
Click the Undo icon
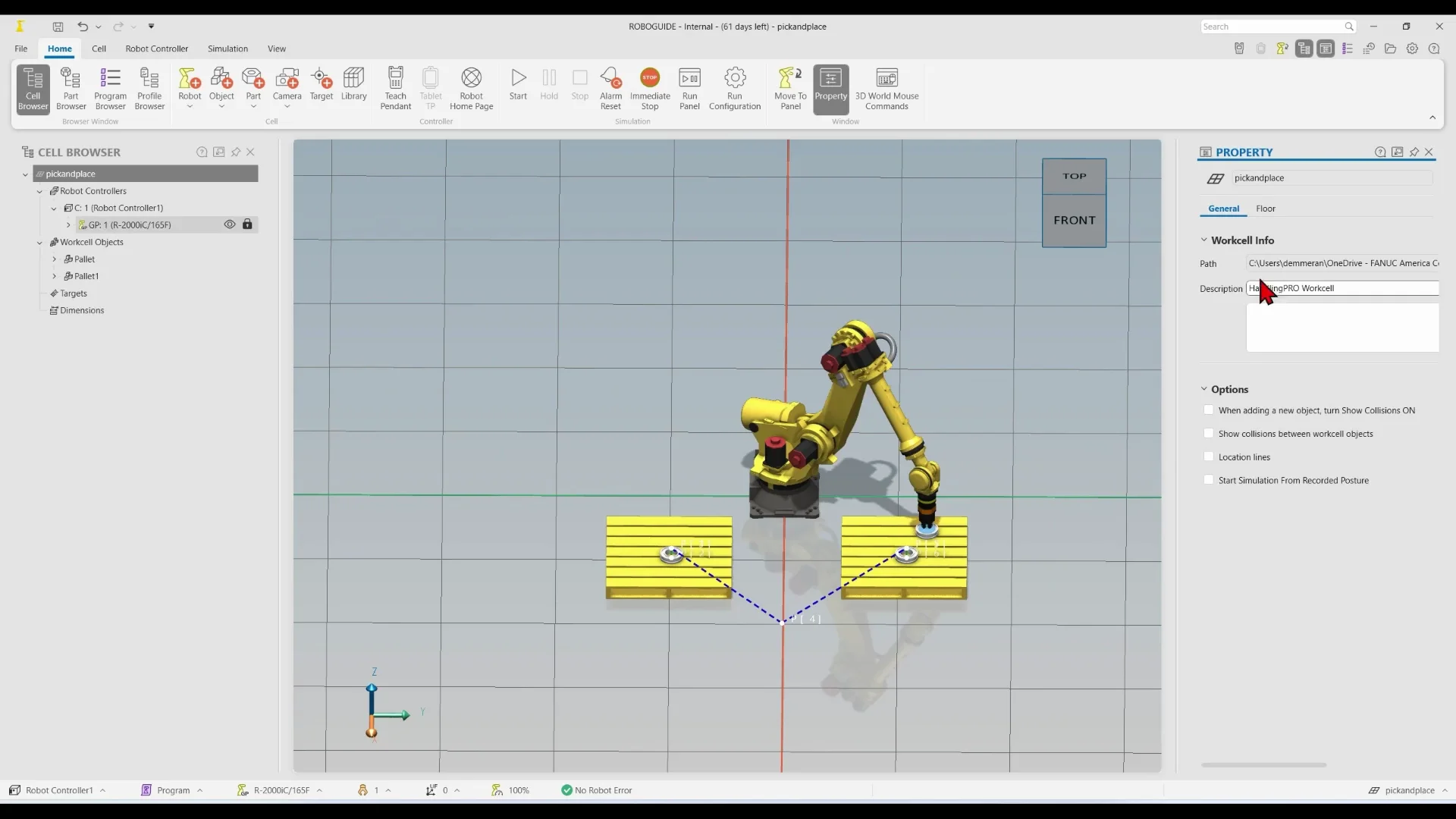tap(82, 27)
